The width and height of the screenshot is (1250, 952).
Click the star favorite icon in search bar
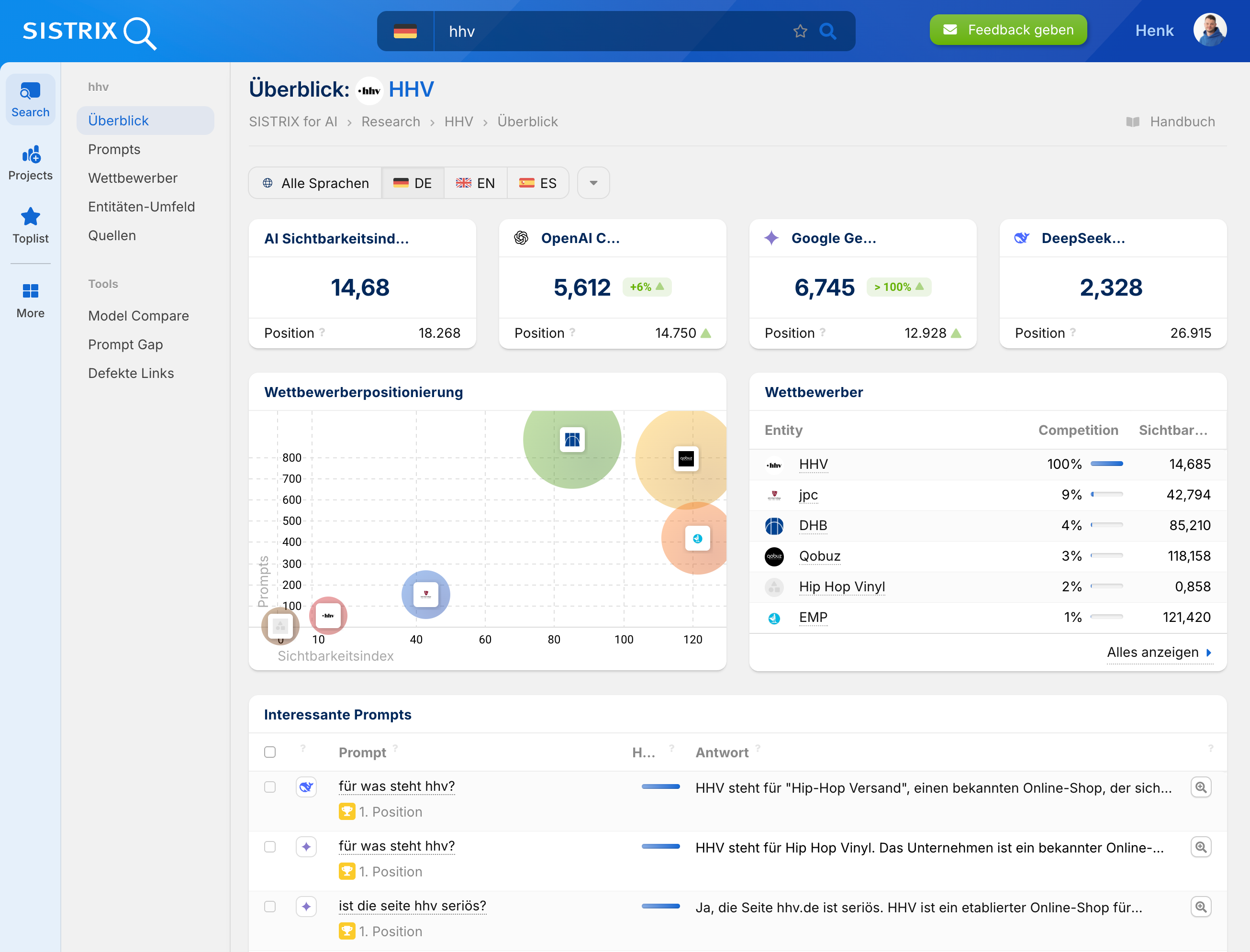[x=800, y=31]
